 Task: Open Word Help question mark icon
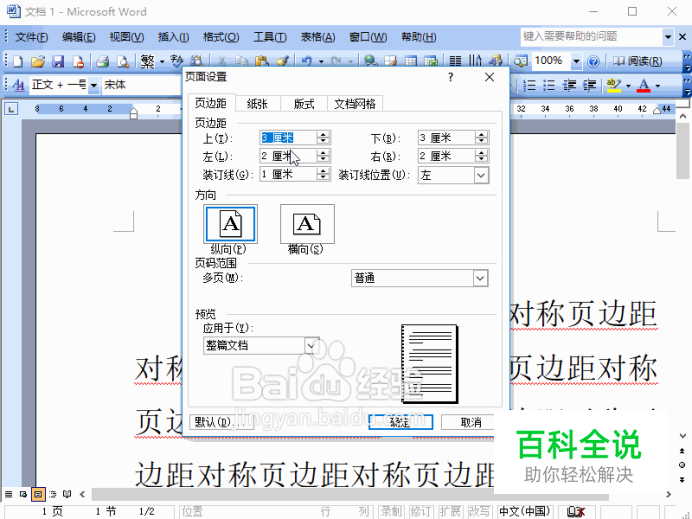point(594,61)
